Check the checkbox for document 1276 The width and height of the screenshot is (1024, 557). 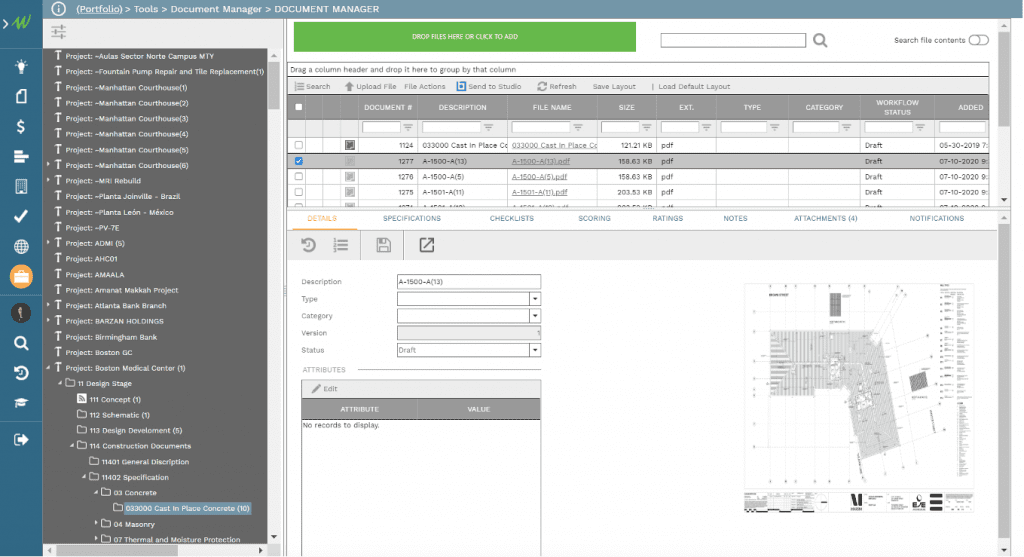[x=298, y=176]
